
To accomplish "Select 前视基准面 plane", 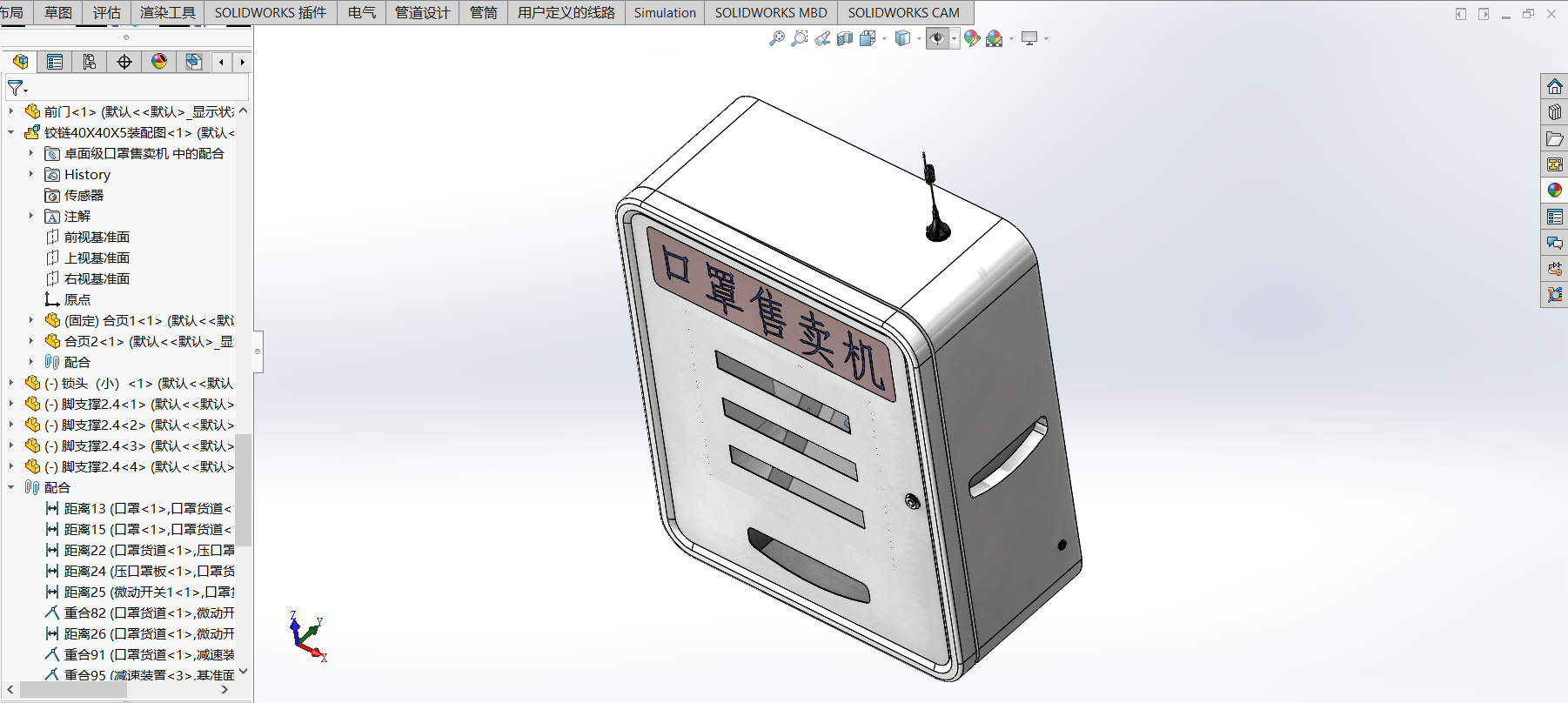I will (97, 237).
